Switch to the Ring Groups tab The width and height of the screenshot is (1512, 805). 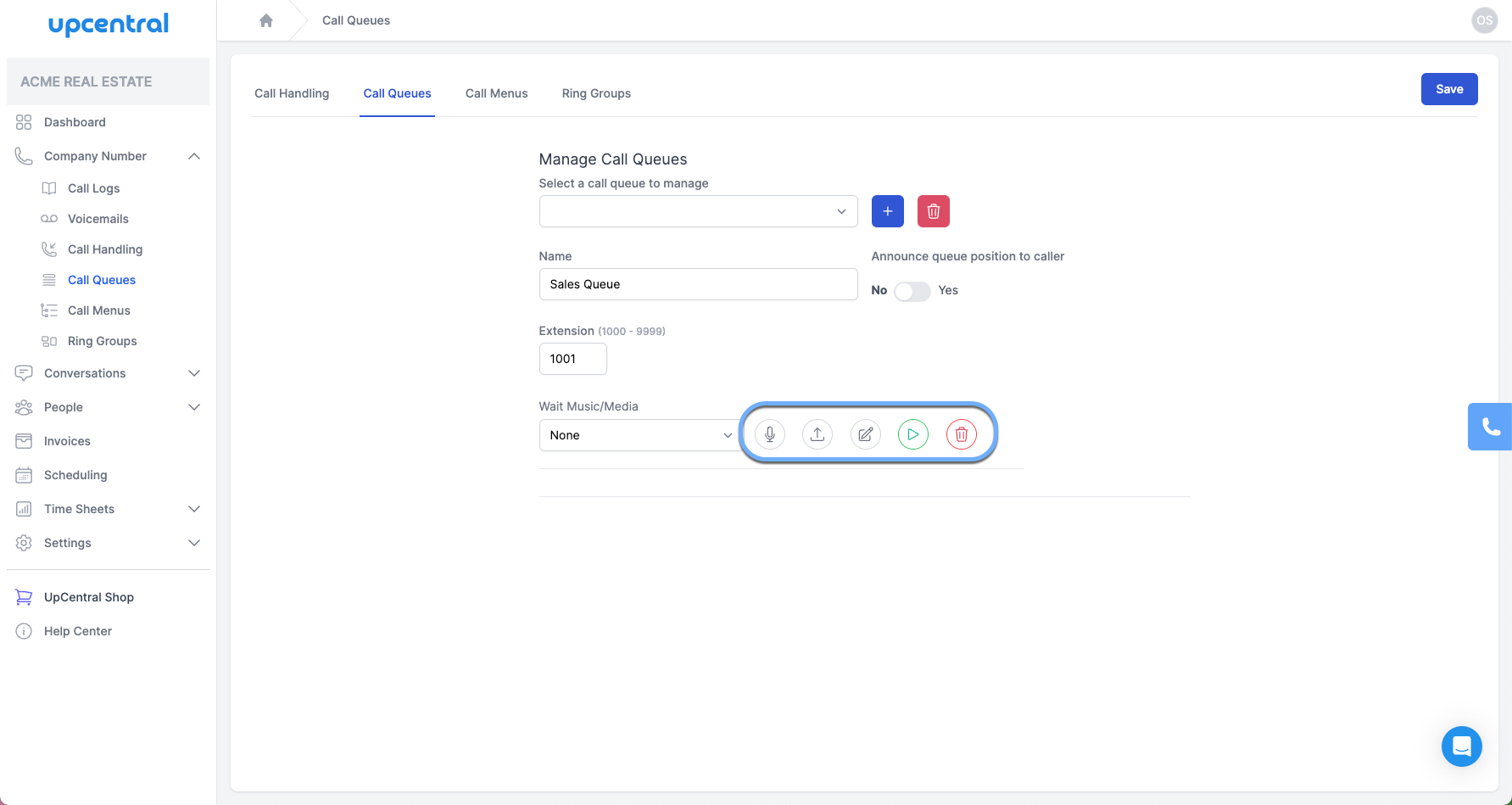click(596, 93)
